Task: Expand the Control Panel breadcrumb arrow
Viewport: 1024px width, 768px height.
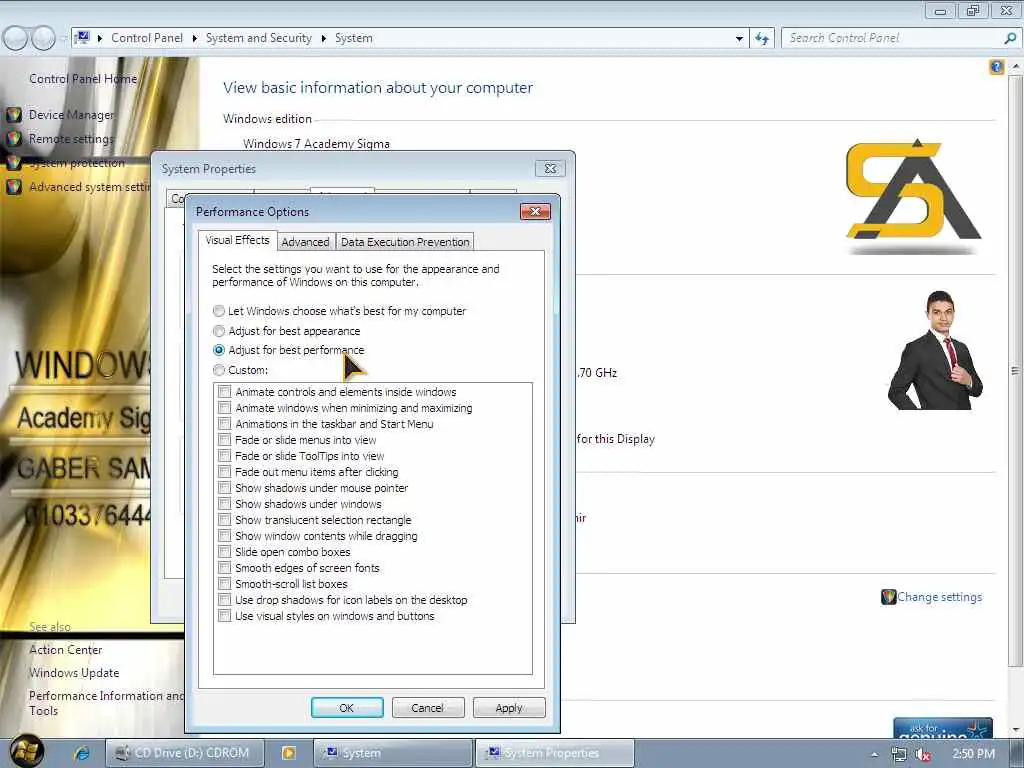Action: 194,39
